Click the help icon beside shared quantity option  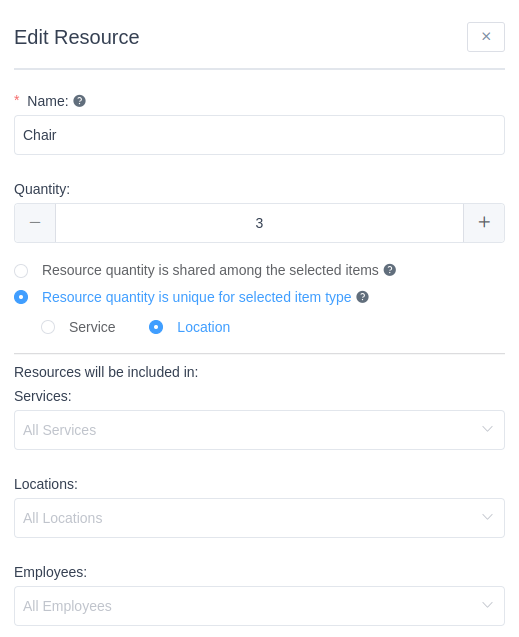click(x=389, y=270)
